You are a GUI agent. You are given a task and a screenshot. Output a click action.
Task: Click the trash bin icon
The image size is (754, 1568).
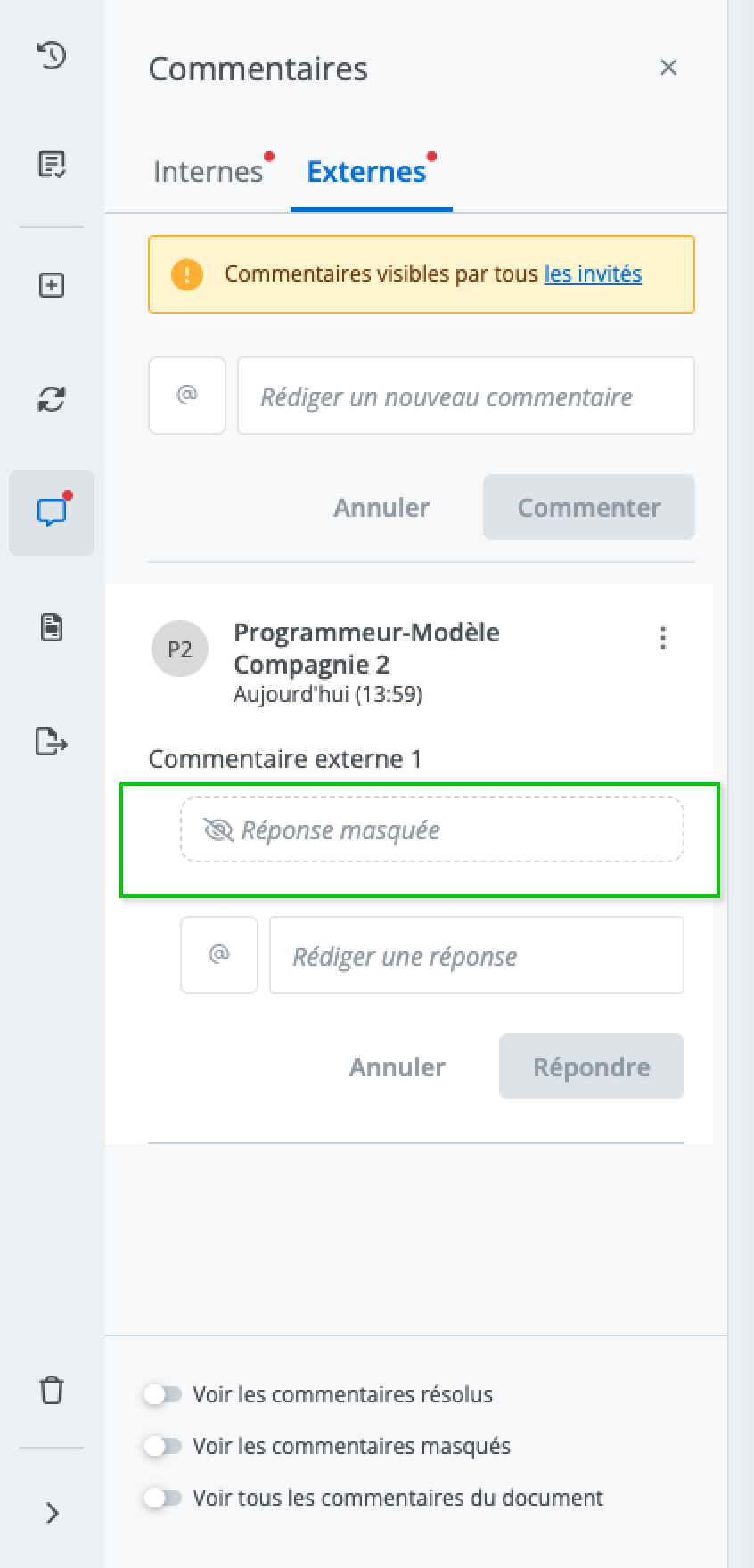pos(52,1390)
